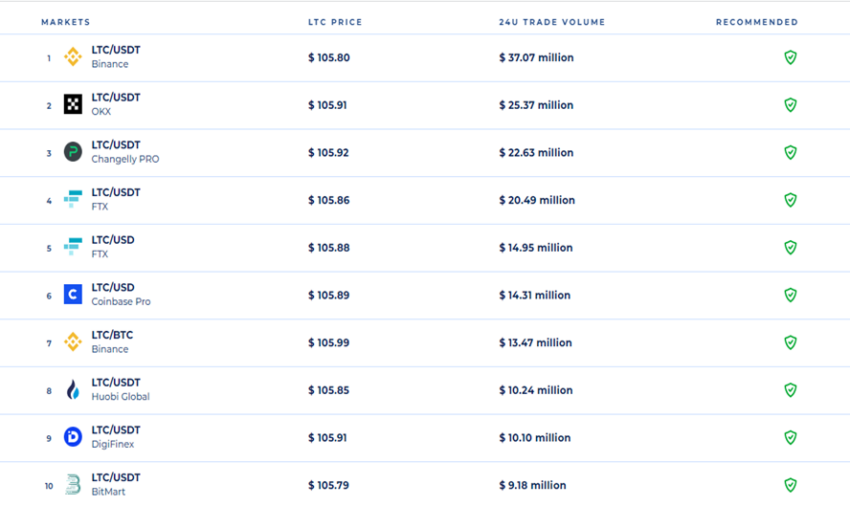This screenshot has height=506, width=850.
Task: Click the DigiFinex logo icon
Action: (x=73, y=437)
